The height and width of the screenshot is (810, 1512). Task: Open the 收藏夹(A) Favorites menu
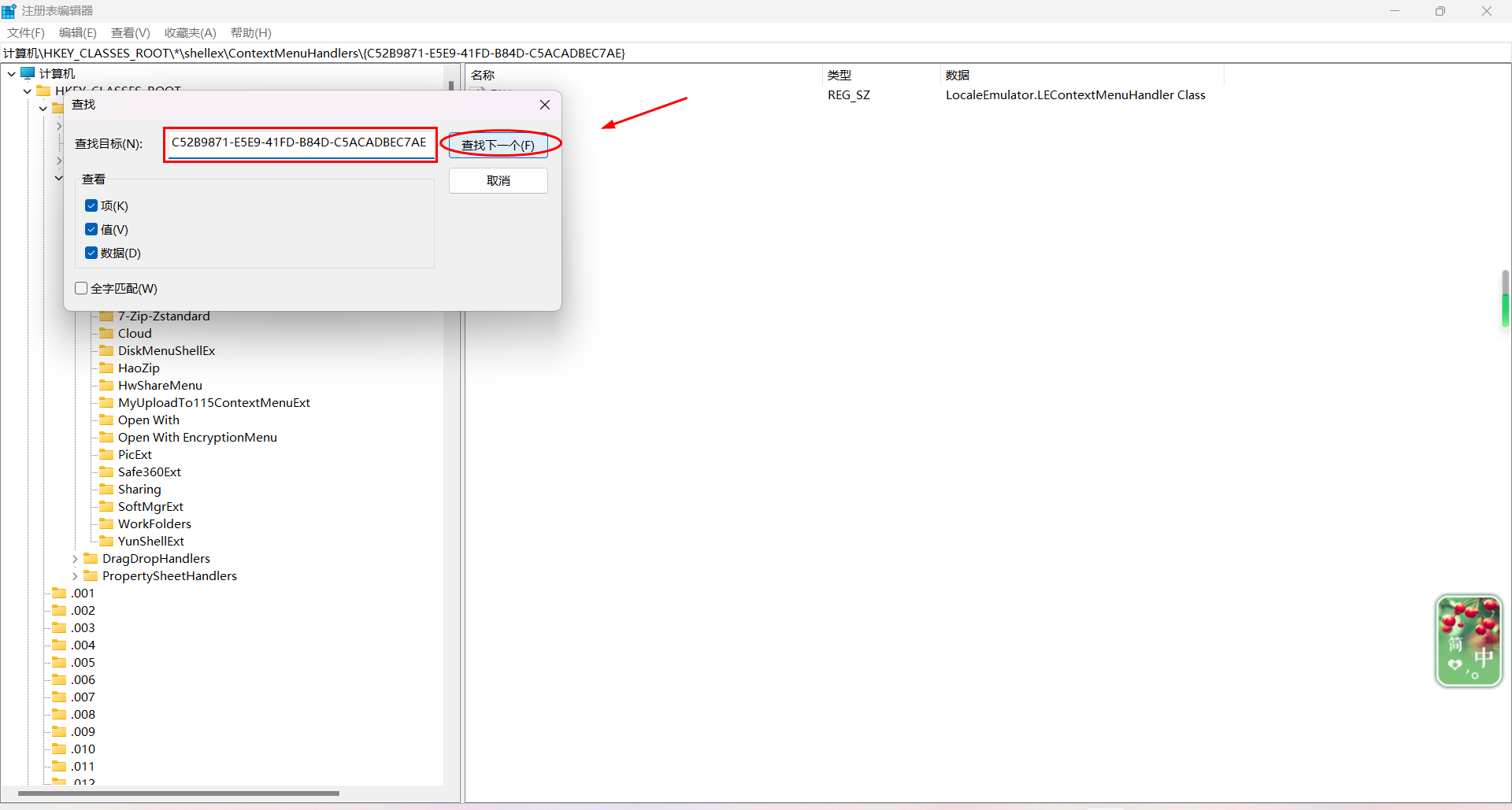(x=190, y=33)
